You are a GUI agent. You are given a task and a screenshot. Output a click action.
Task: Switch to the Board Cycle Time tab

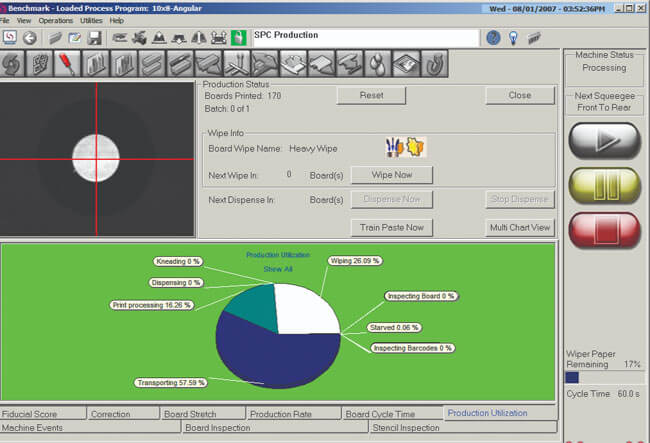[x=379, y=413]
